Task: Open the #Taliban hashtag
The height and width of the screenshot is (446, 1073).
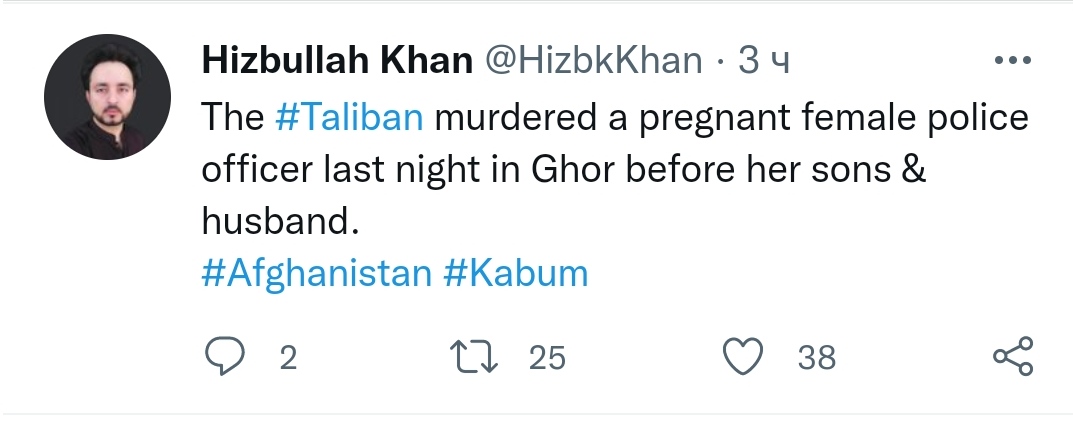Action: 349,118
